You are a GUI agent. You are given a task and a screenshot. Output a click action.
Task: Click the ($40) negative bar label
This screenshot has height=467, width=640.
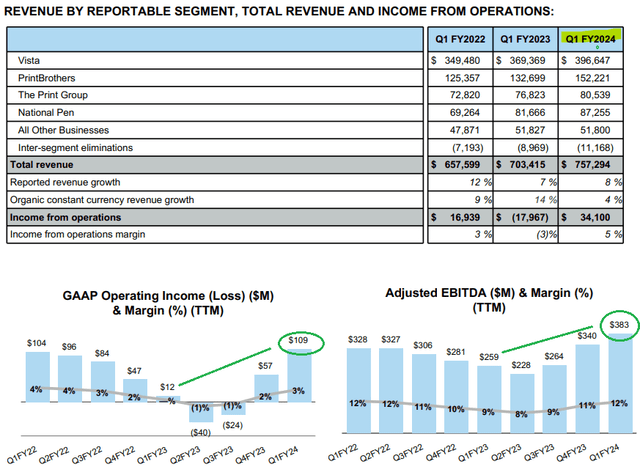click(x=200, y=433)
